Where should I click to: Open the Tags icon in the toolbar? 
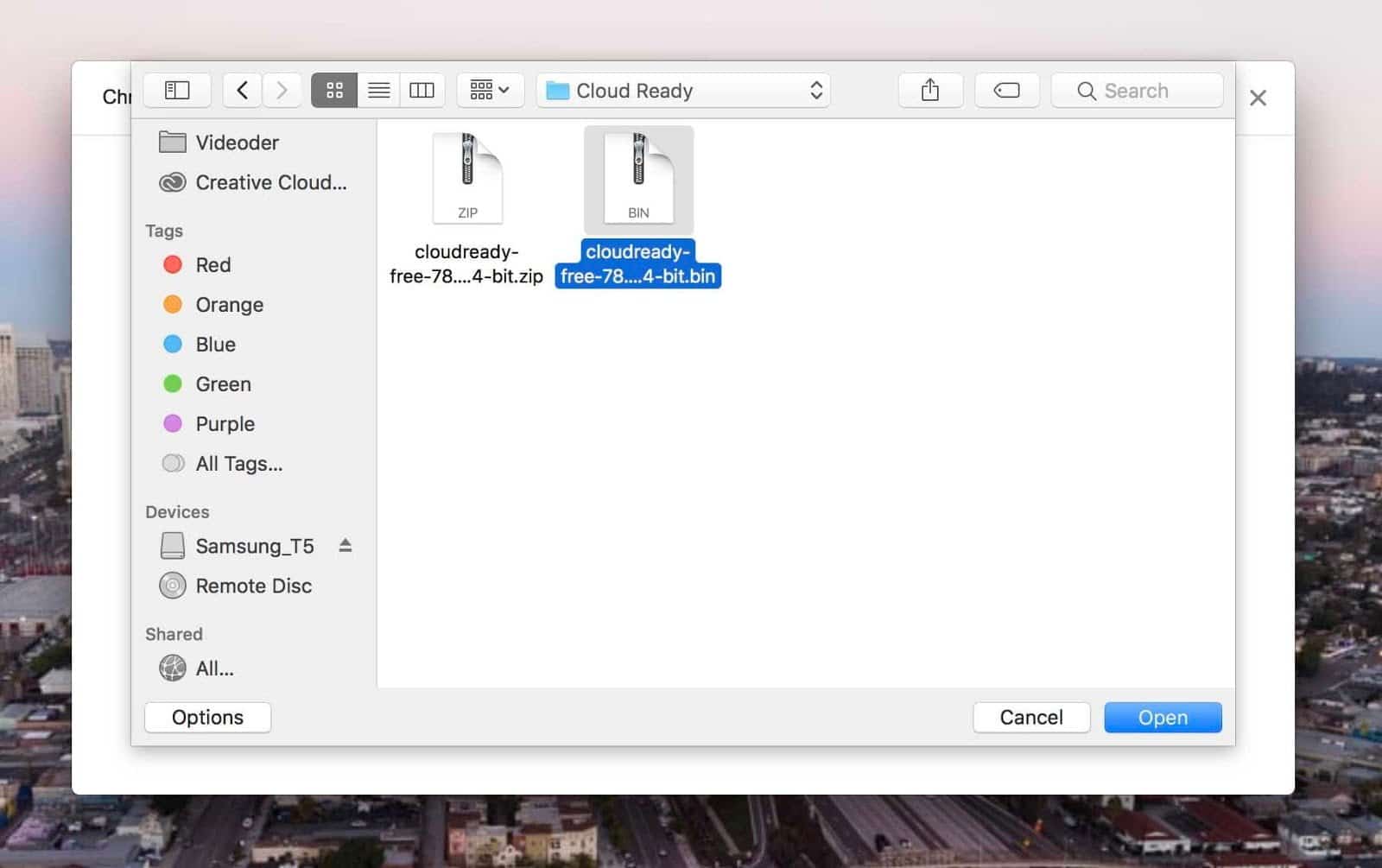(1007, 90)
